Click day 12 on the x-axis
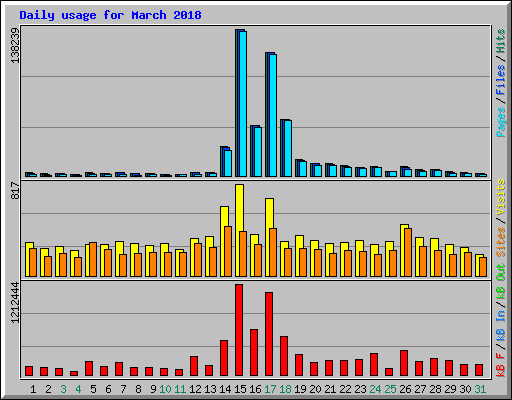The image size is (512, 400). (195, 389)
